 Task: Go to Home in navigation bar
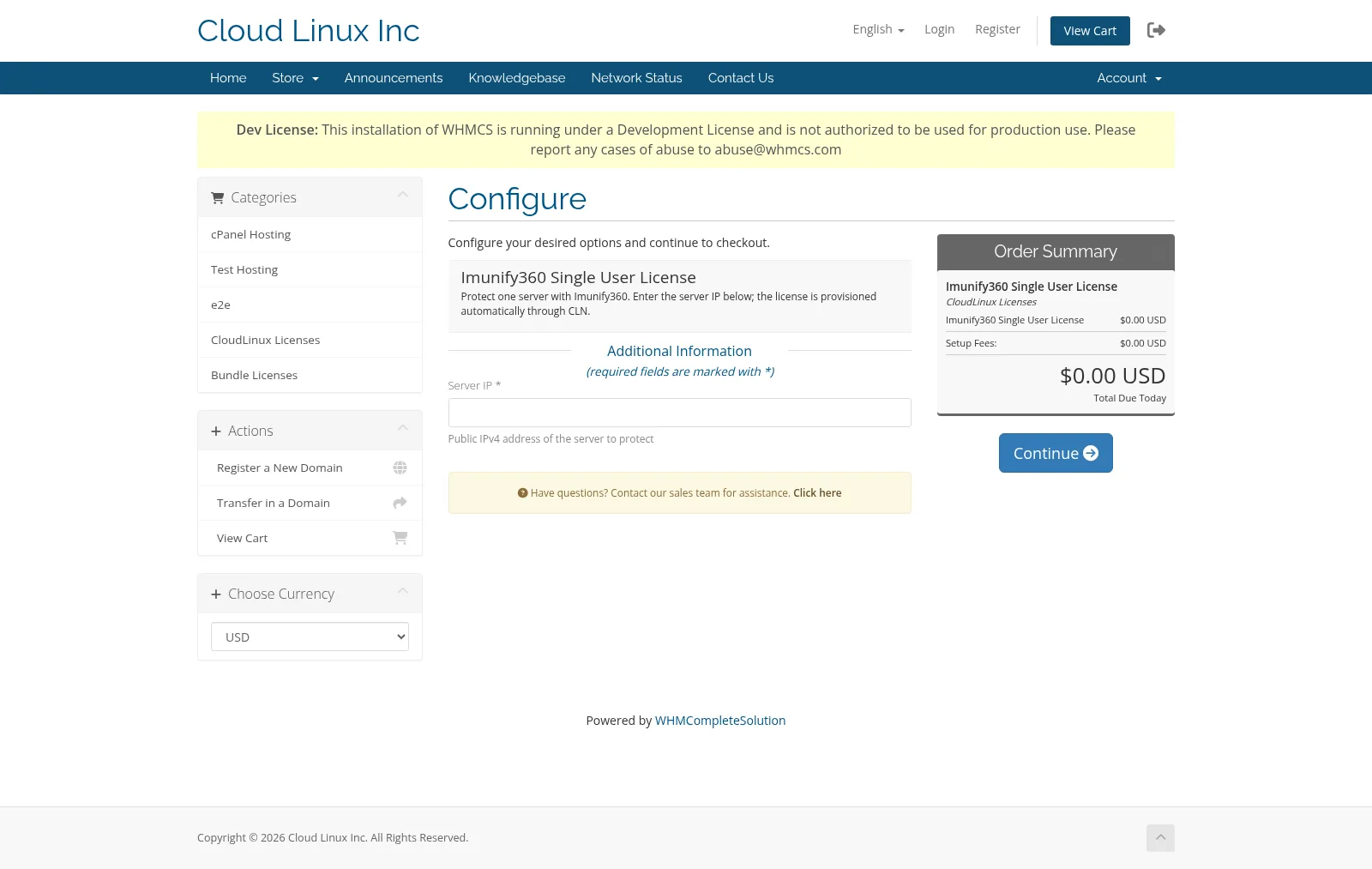228,78
